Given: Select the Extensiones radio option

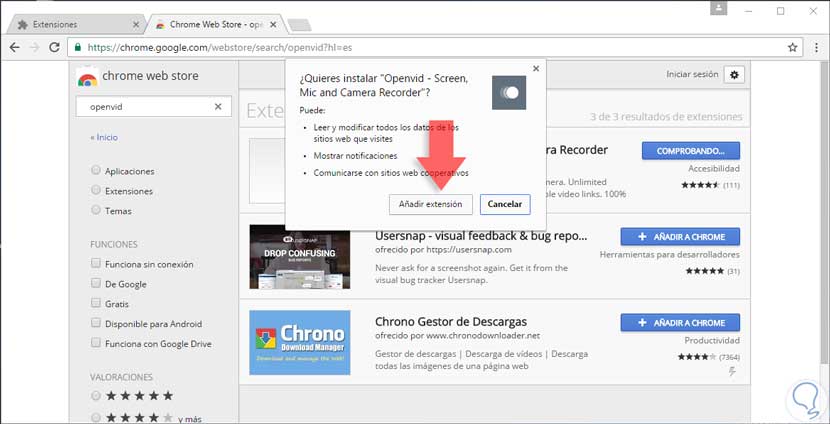Looking at the screenshot, I should click(96, 190).
